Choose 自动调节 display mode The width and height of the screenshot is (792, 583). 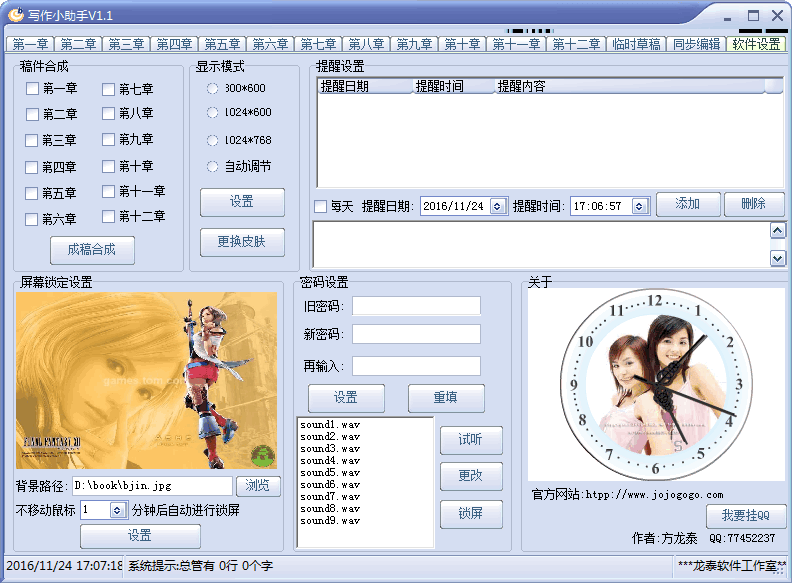coord(213,166)
